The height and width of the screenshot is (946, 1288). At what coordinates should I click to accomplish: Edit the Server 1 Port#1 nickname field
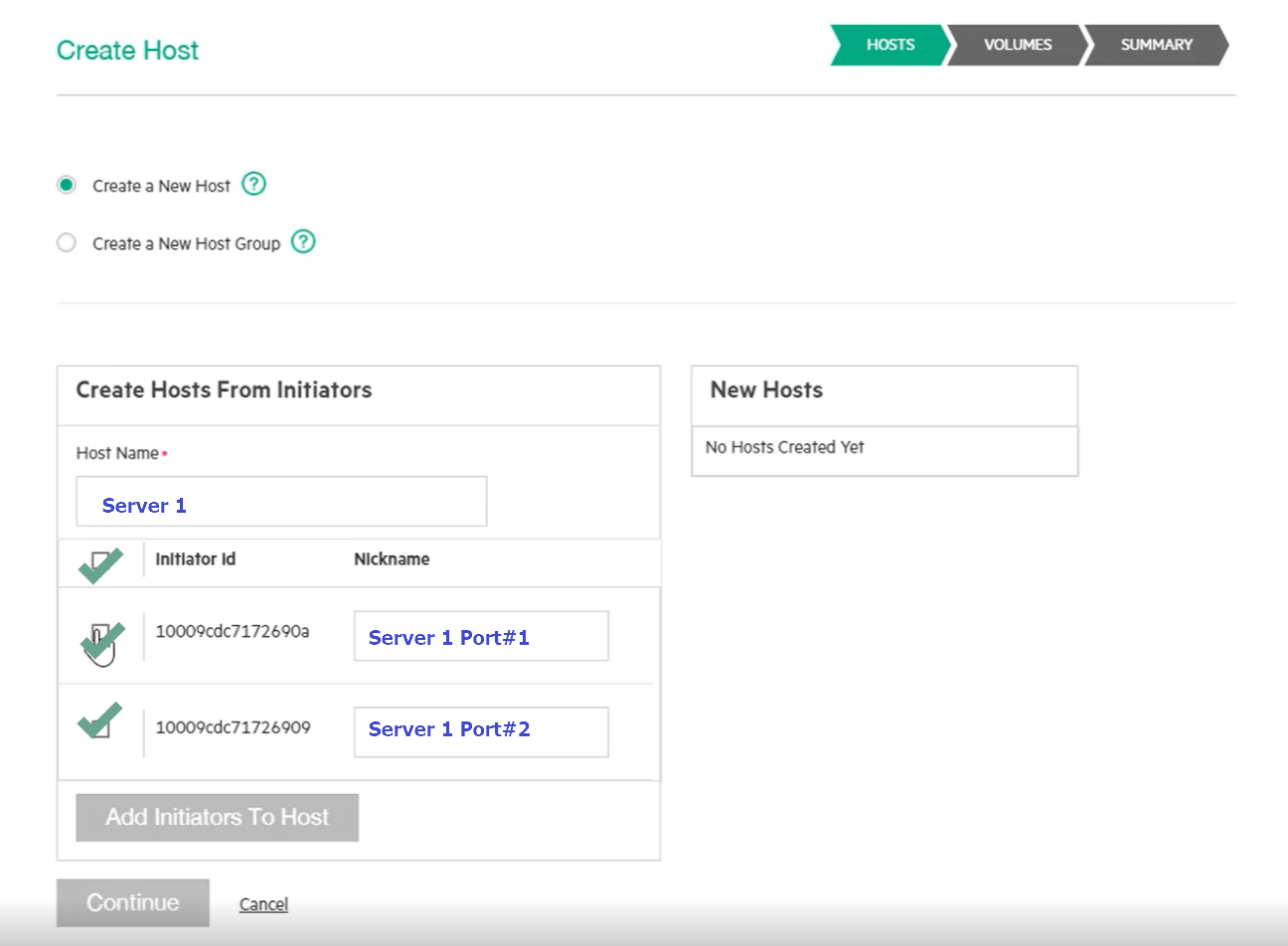pos(481,636)
